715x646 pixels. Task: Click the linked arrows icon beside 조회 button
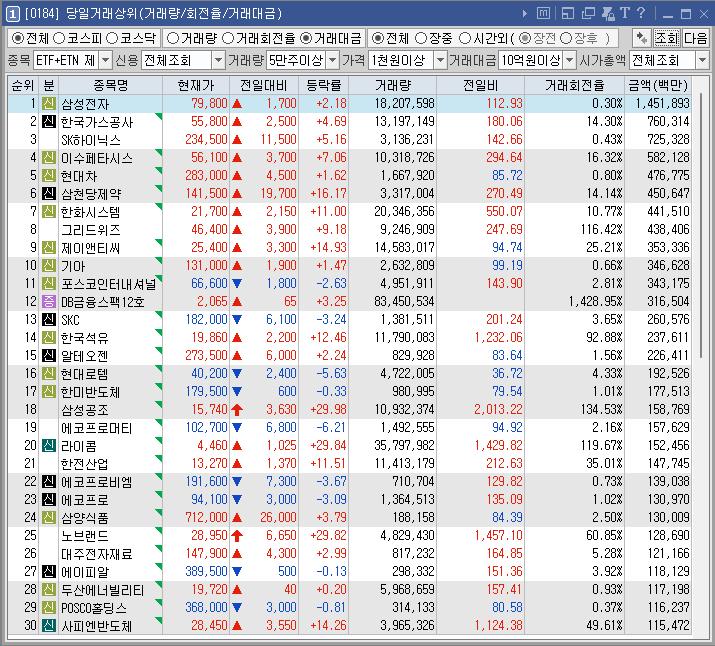click(642, 38)
